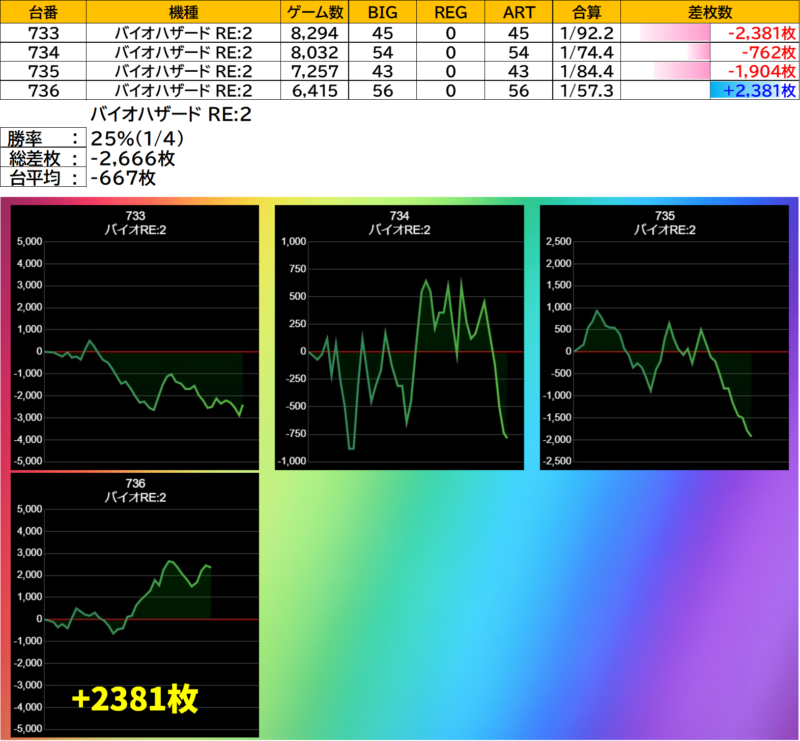Click combined rate 1/84.4 cell
Image resolution: width=800 pixels, height=741 pixels.
pyautogui.click(x=586, y=71)
